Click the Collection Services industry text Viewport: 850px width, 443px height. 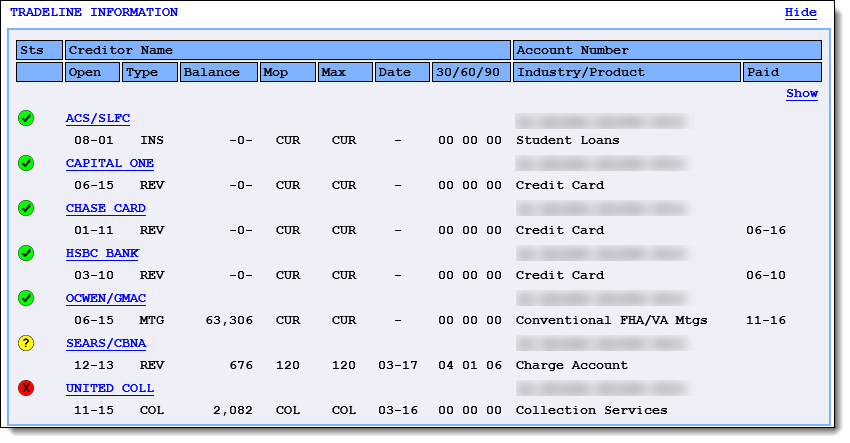click(x=591, y=410)
